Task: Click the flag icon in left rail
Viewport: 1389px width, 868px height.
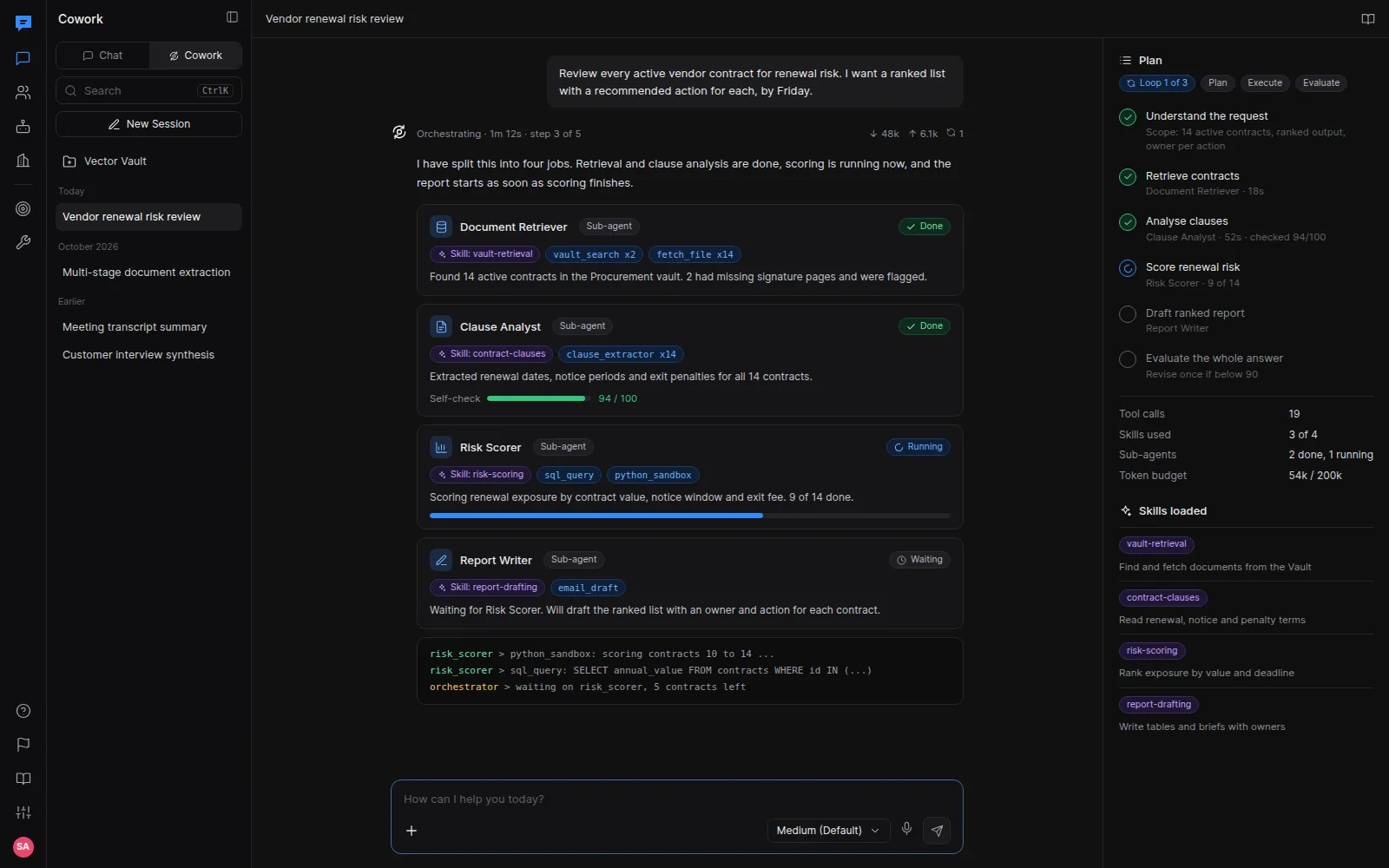Action: pyautogui.click(x=23, y=745)
